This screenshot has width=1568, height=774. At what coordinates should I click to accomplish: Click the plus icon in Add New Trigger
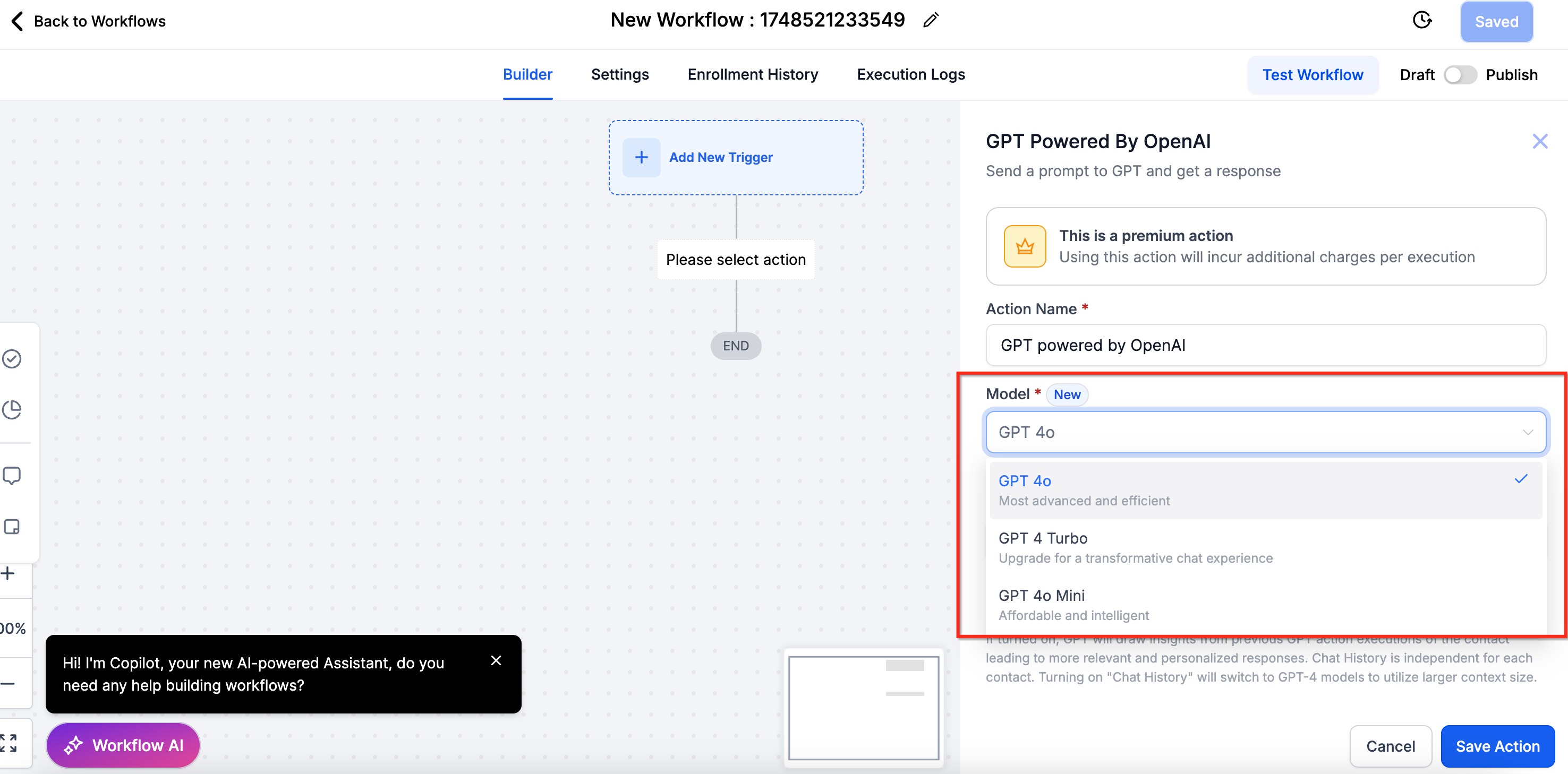(641, 158)
